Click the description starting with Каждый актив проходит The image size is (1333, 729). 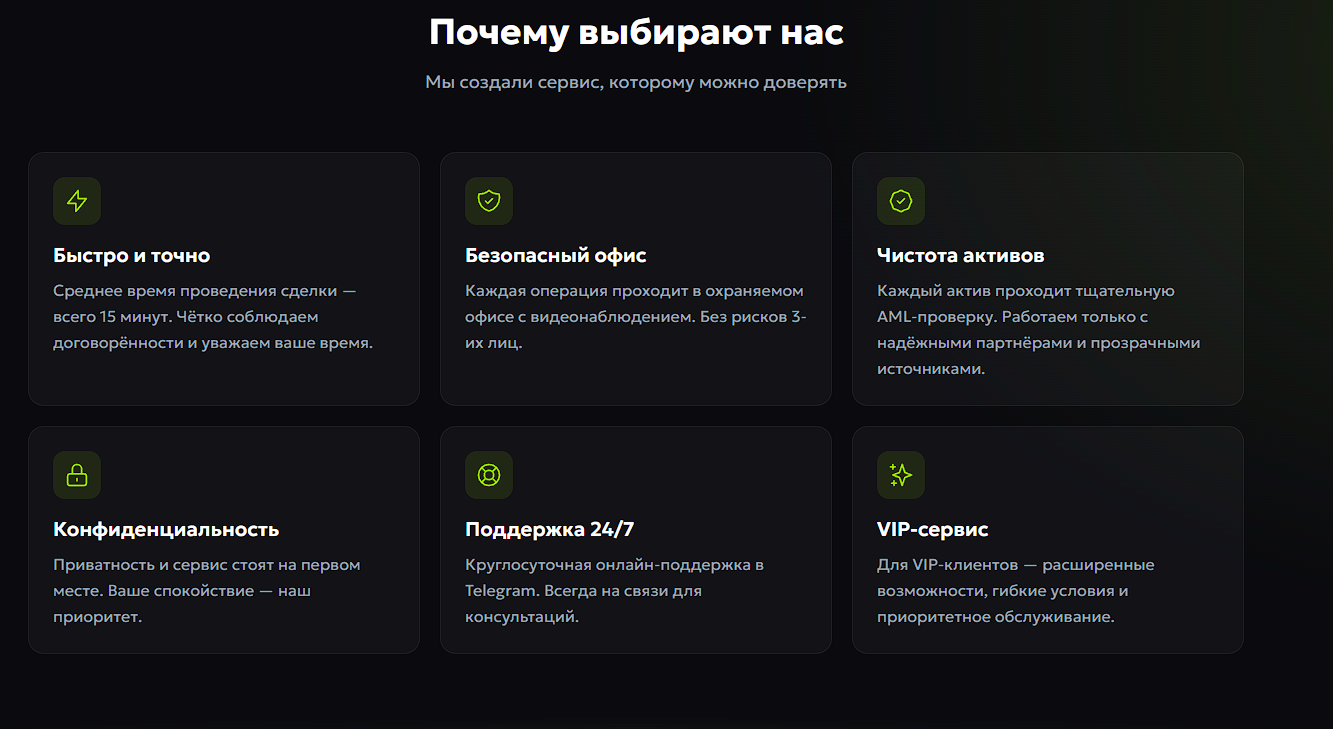click(x=1039, y=329)
